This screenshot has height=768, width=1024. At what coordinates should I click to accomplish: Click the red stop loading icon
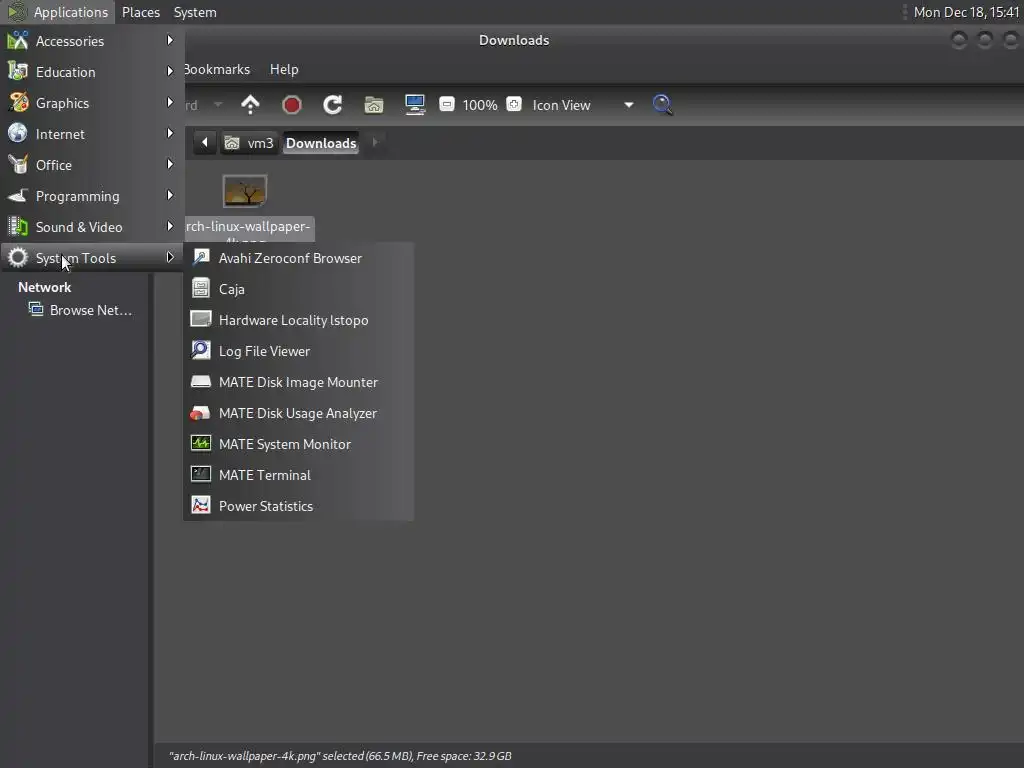[291, 104]
